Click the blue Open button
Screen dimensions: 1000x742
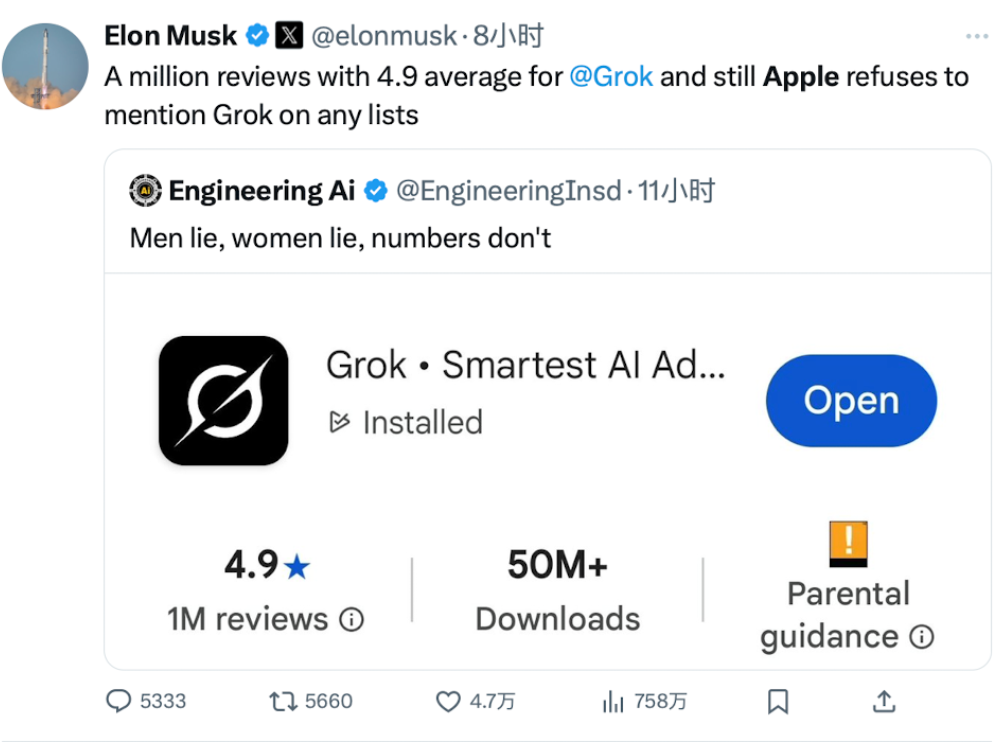click(851, 401)
